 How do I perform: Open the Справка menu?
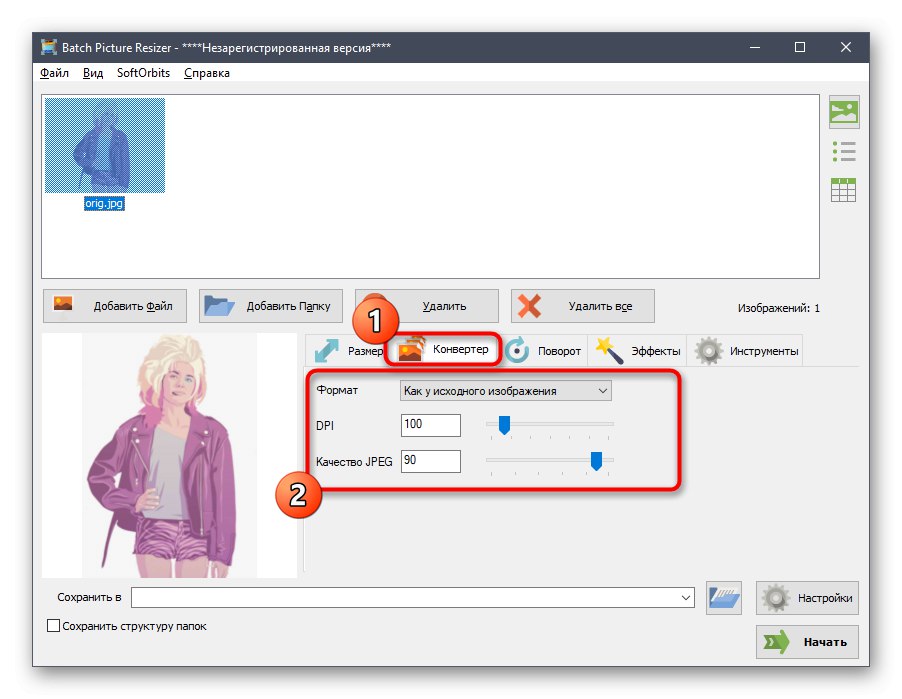207,73
